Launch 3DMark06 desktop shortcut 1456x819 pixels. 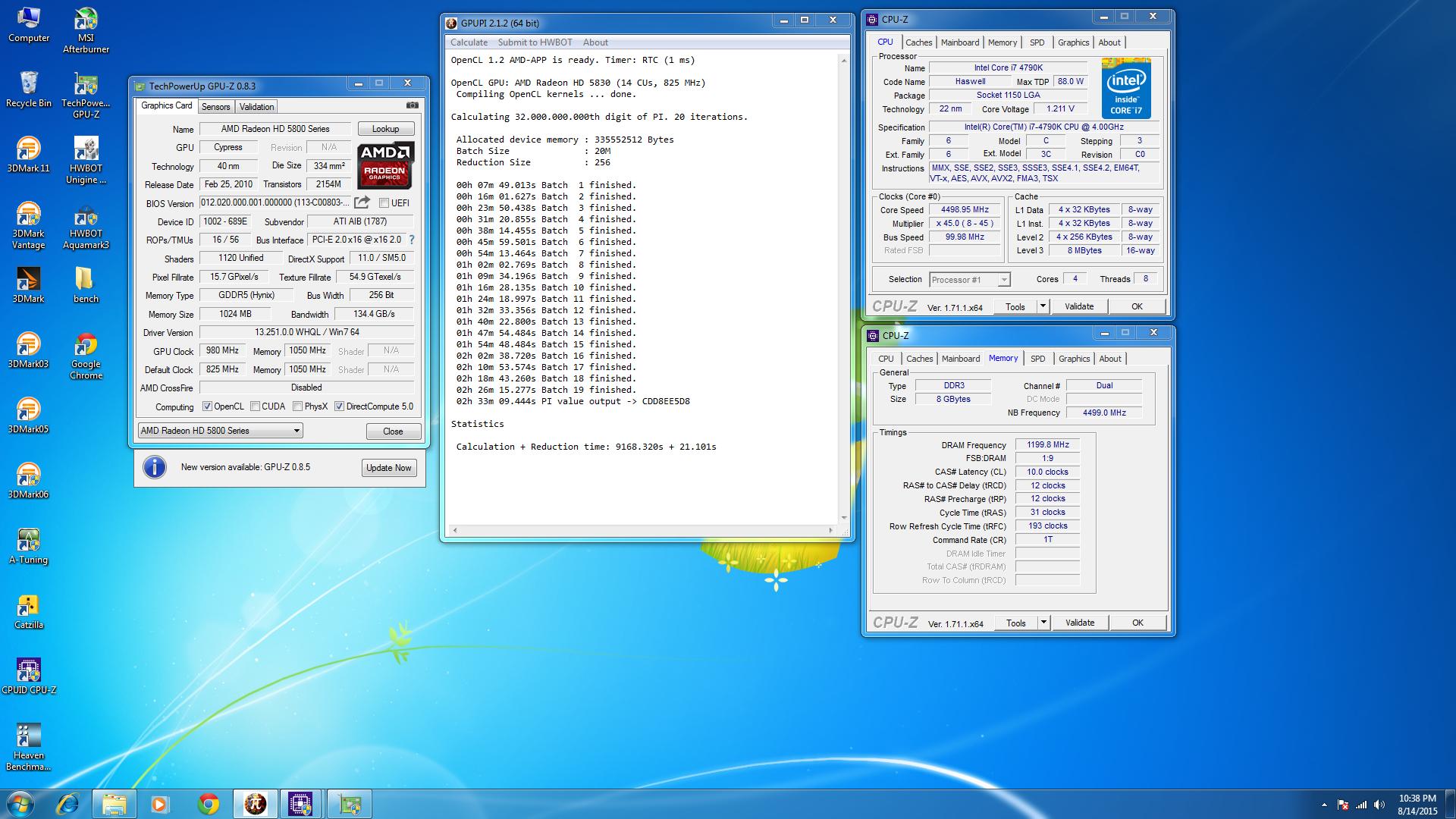(29, 481)
